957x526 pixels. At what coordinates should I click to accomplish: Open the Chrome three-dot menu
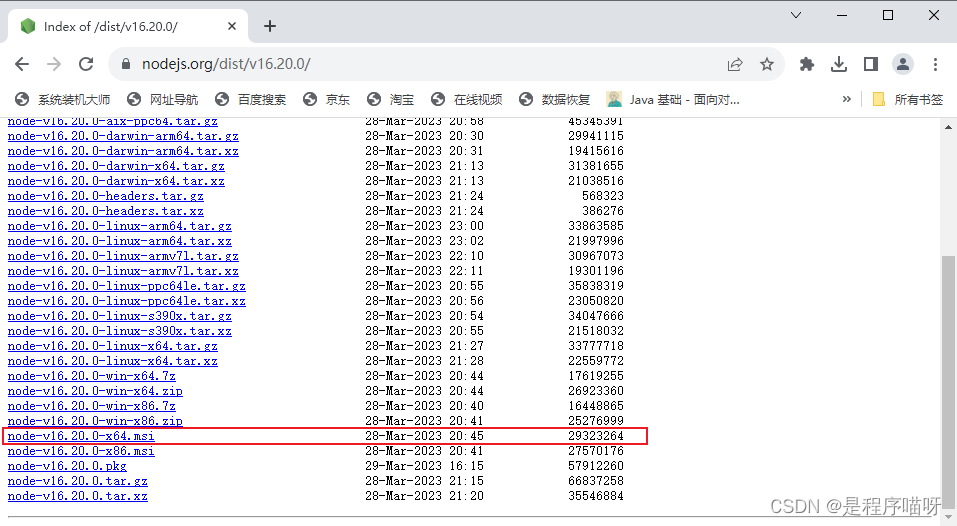(x=935, y=64)
